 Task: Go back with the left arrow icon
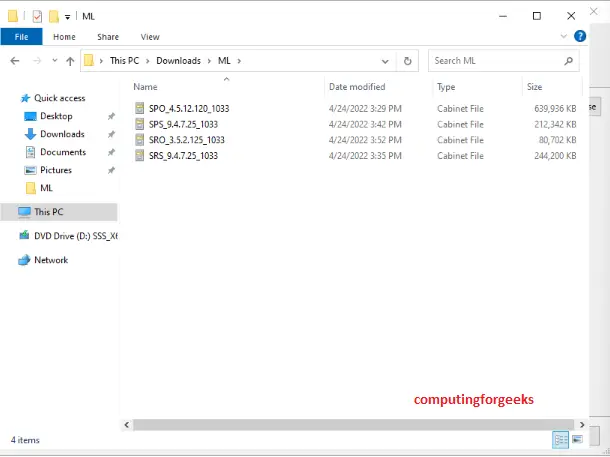coord(15,61)
